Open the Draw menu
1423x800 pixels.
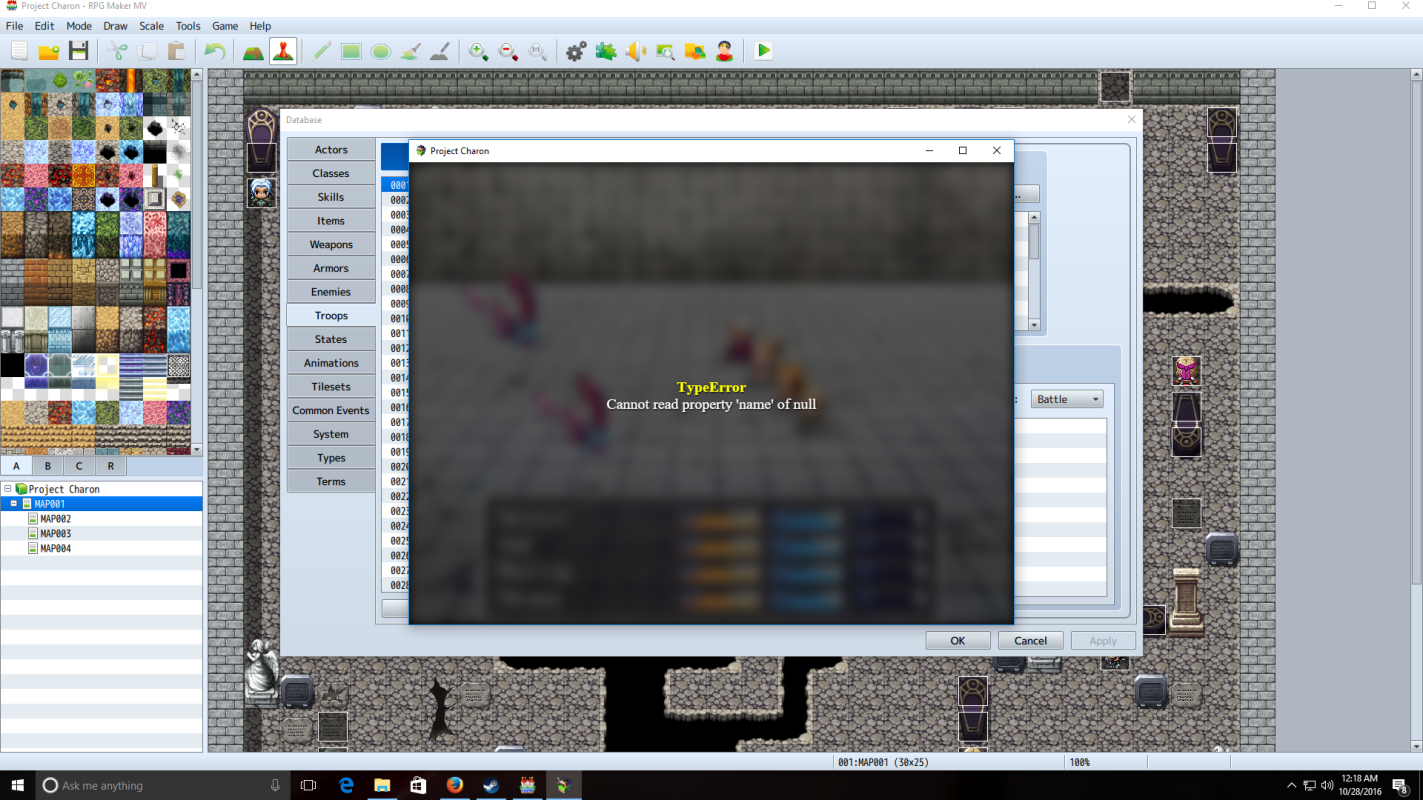[116, 26]
